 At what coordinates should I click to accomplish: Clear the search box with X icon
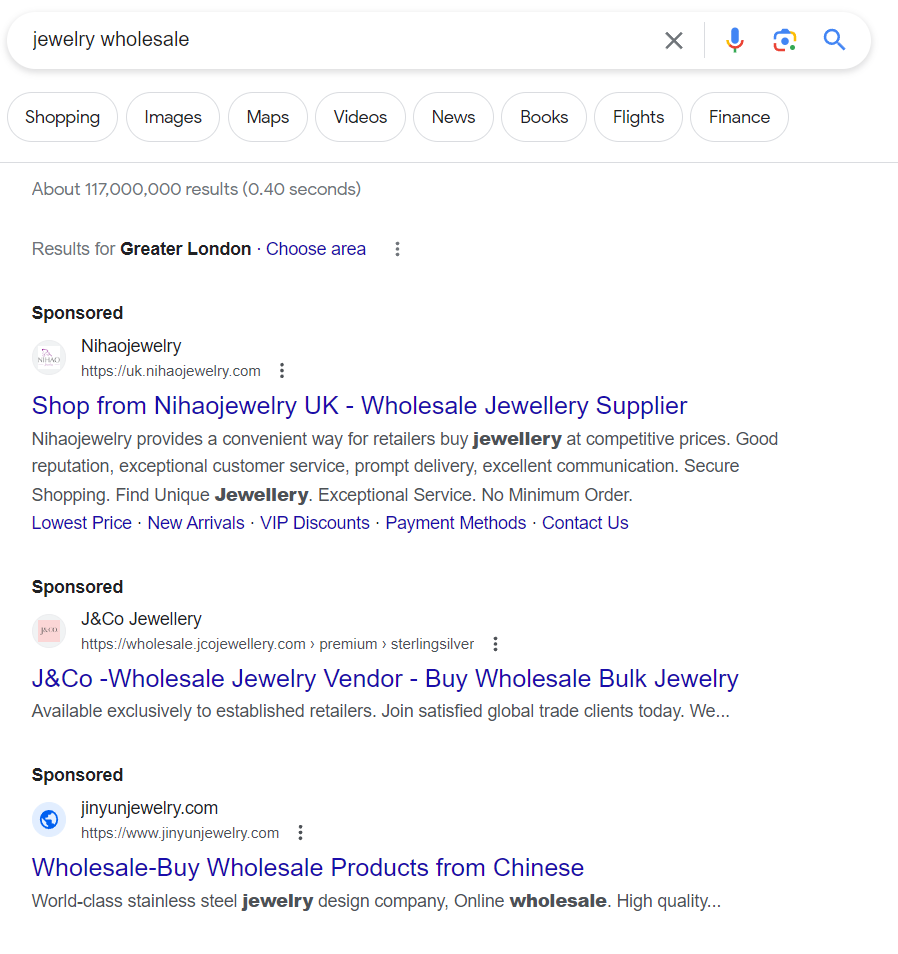coord(674,40)
